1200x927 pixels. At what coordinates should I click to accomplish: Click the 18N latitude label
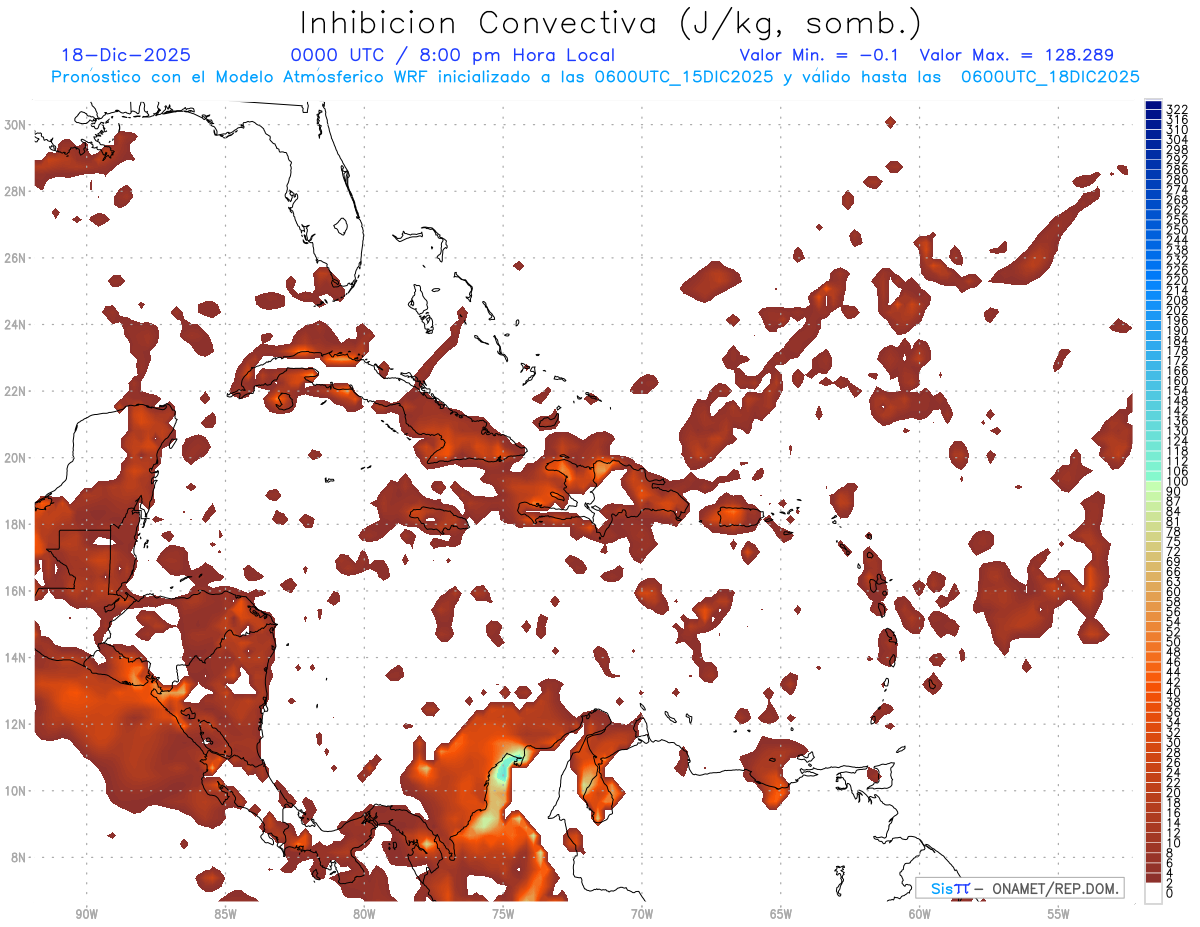click(x=17, y=524)
